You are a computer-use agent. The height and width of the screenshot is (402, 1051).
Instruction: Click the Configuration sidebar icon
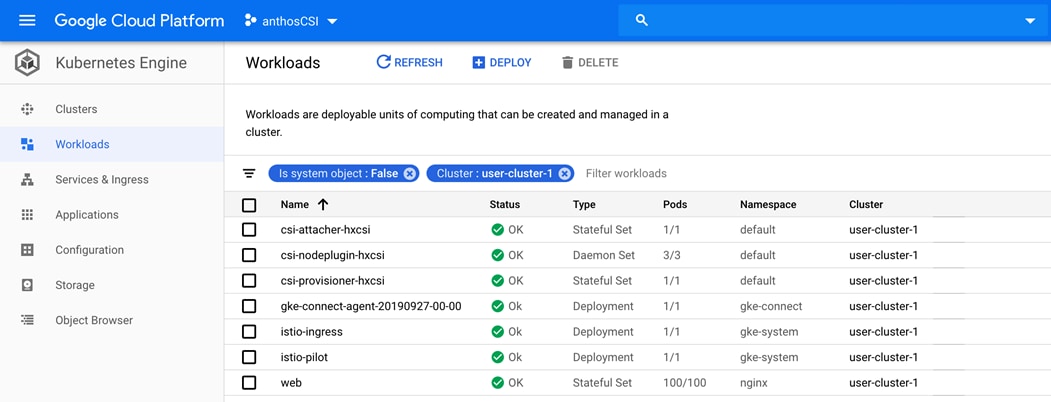[27, 250]
